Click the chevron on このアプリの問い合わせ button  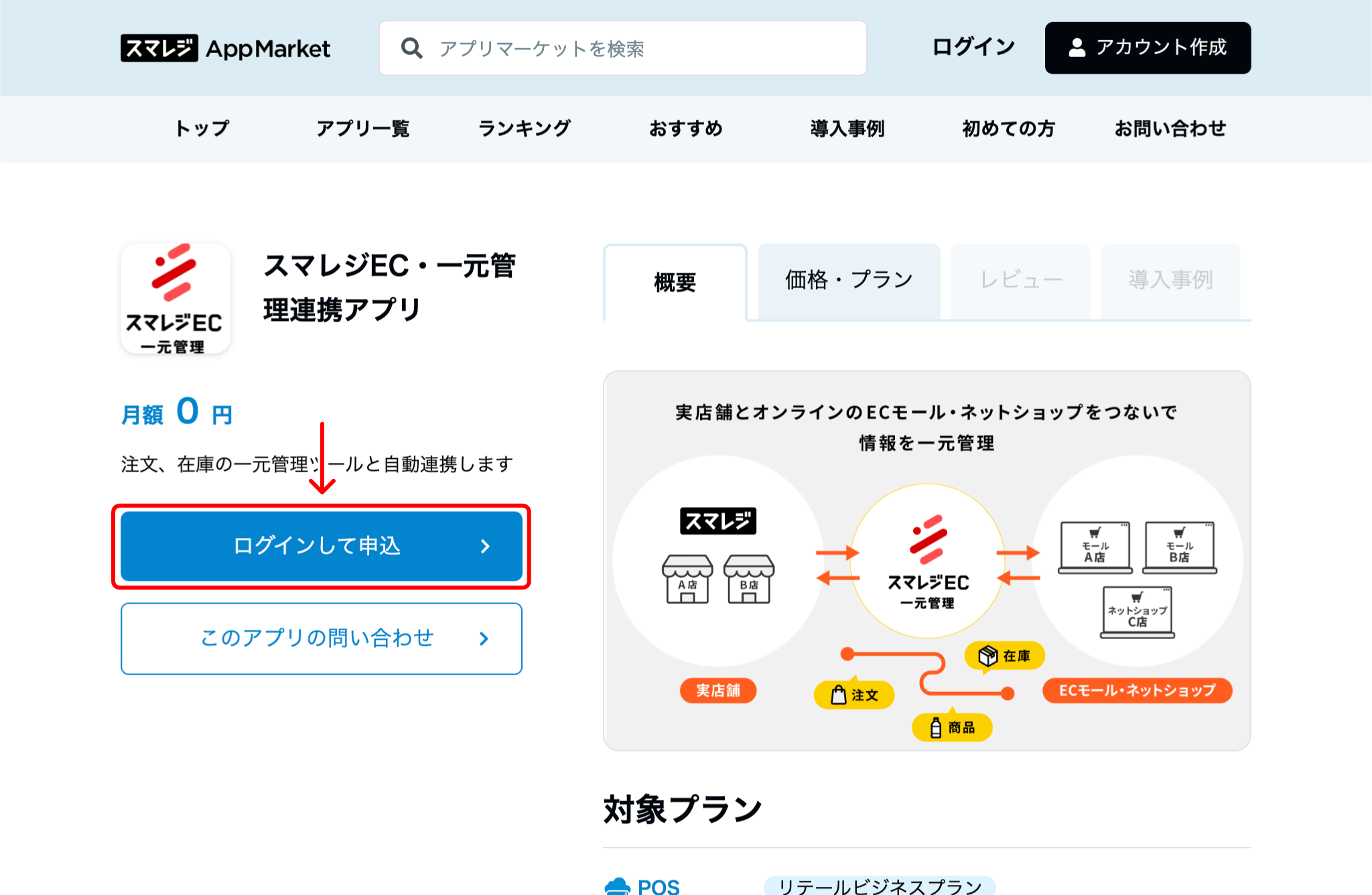coord(484,639)
